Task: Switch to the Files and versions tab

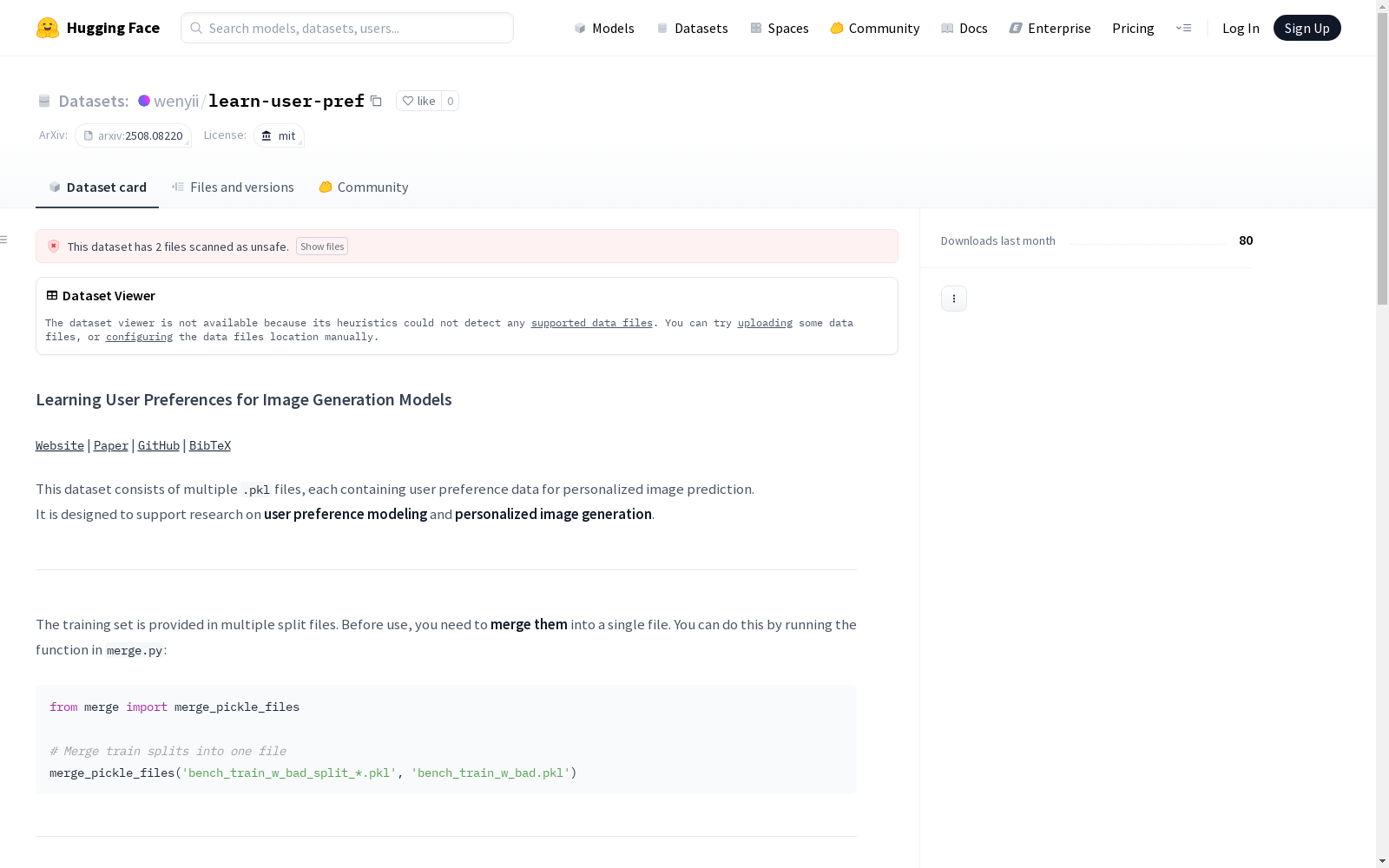Action: pos(233,187)
